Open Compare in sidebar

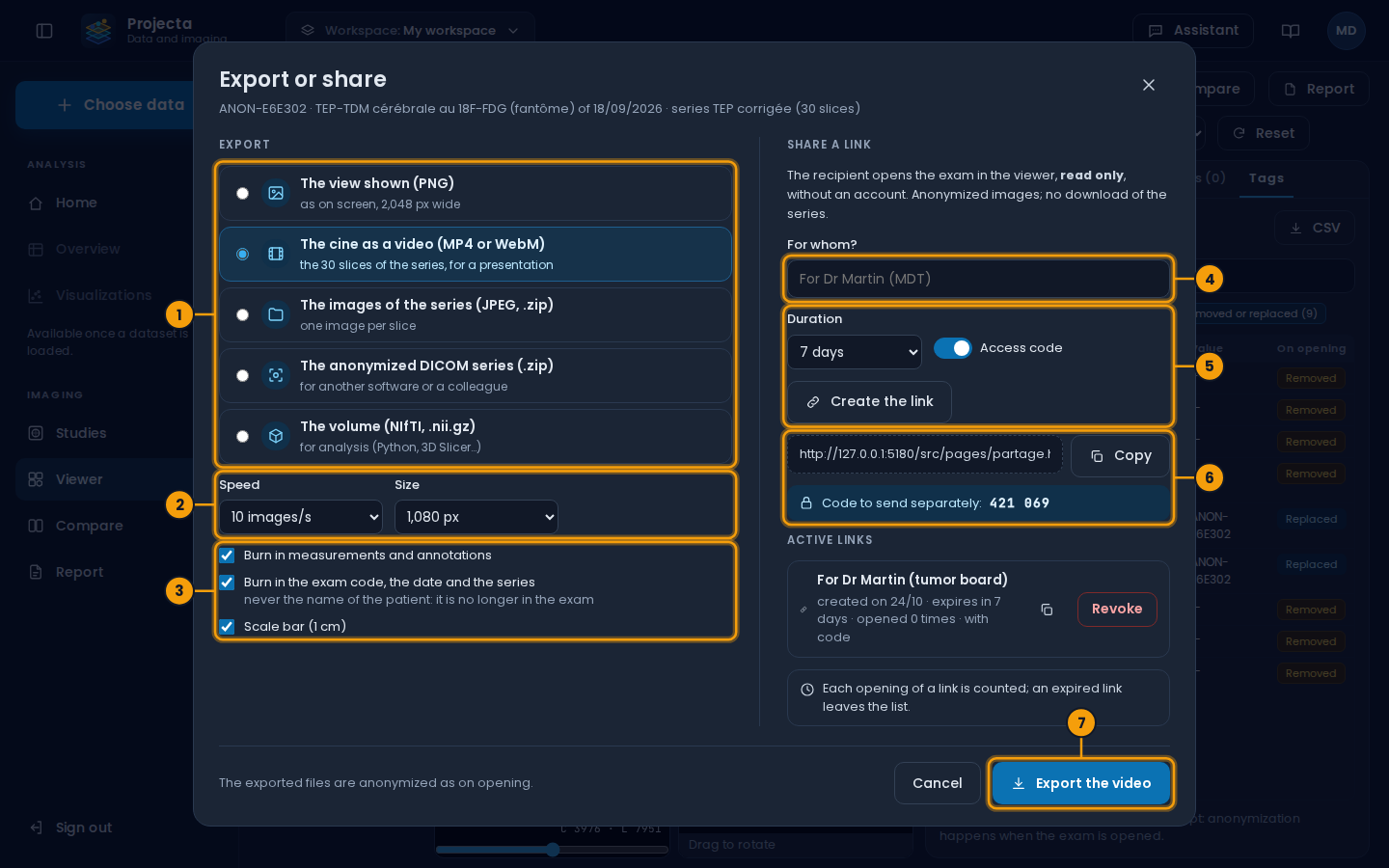pos(106,526)
